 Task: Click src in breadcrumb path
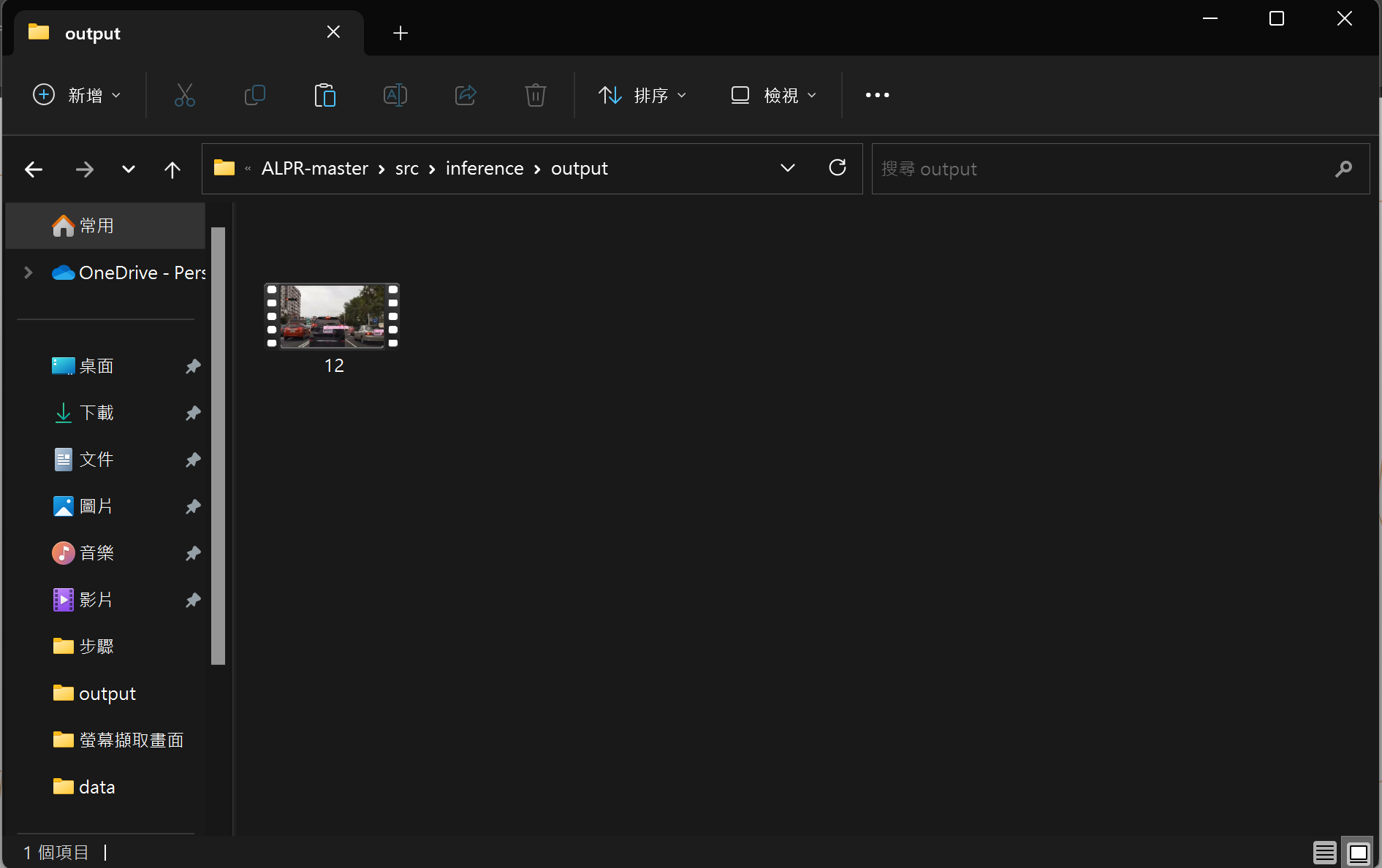[x=407, y=169]
